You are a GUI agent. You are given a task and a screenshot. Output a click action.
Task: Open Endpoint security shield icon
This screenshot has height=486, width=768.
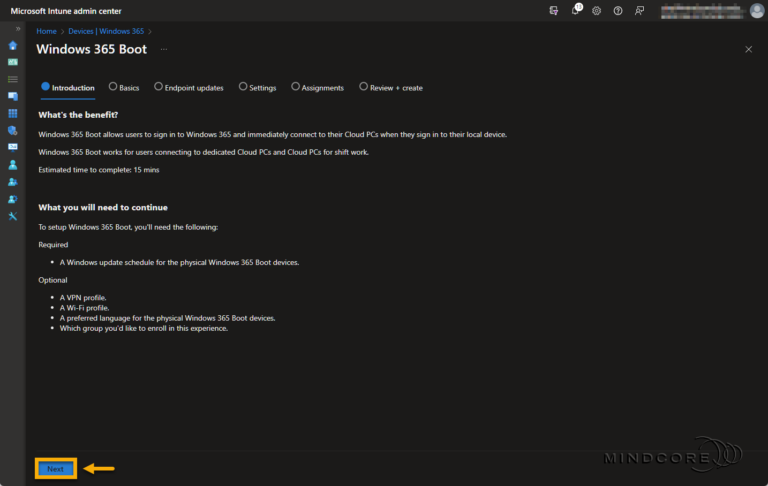[x=13, y=130]
